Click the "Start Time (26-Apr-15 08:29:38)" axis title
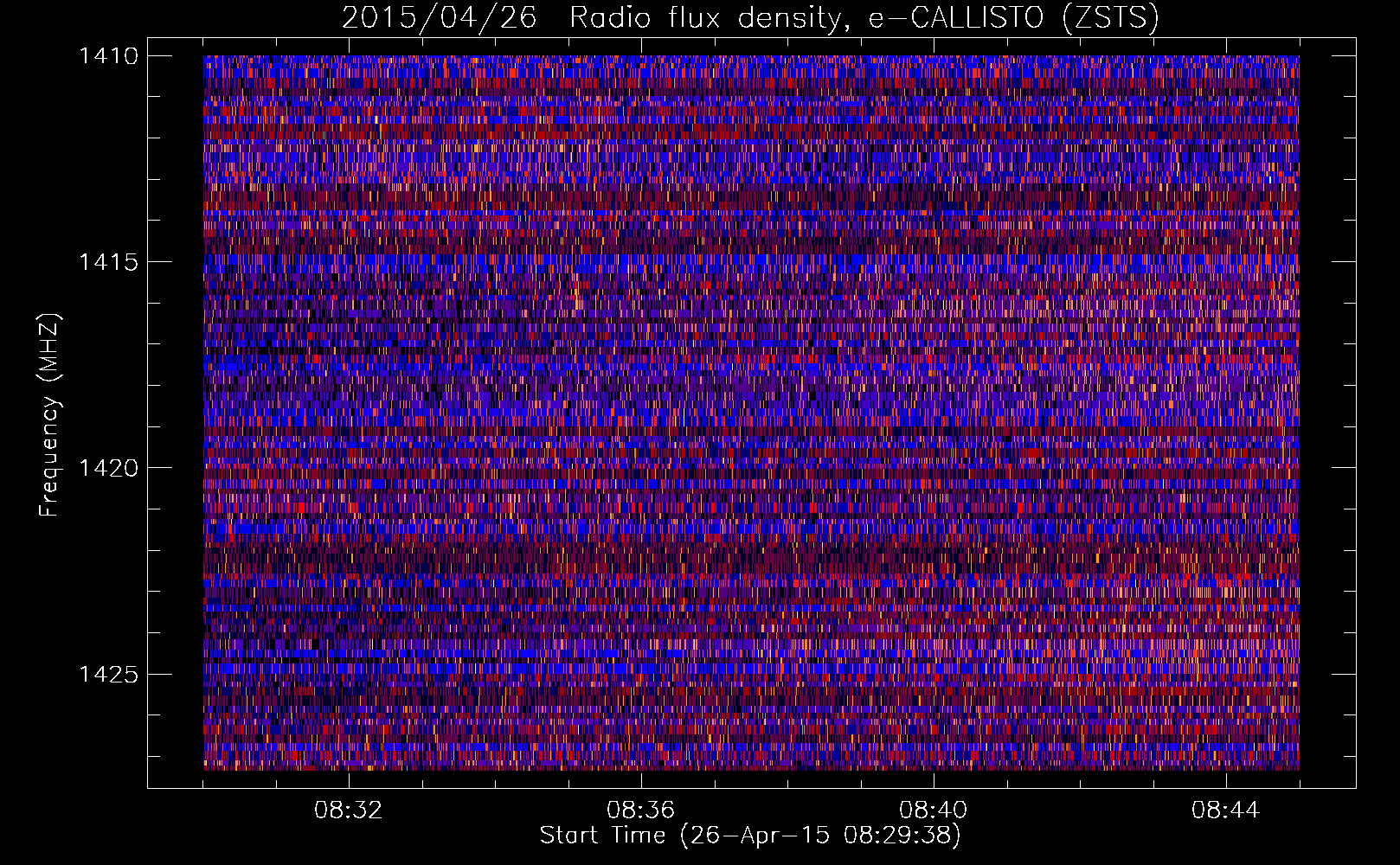The height and width of the screenshot is (865, 1400). tap(750, 836)
